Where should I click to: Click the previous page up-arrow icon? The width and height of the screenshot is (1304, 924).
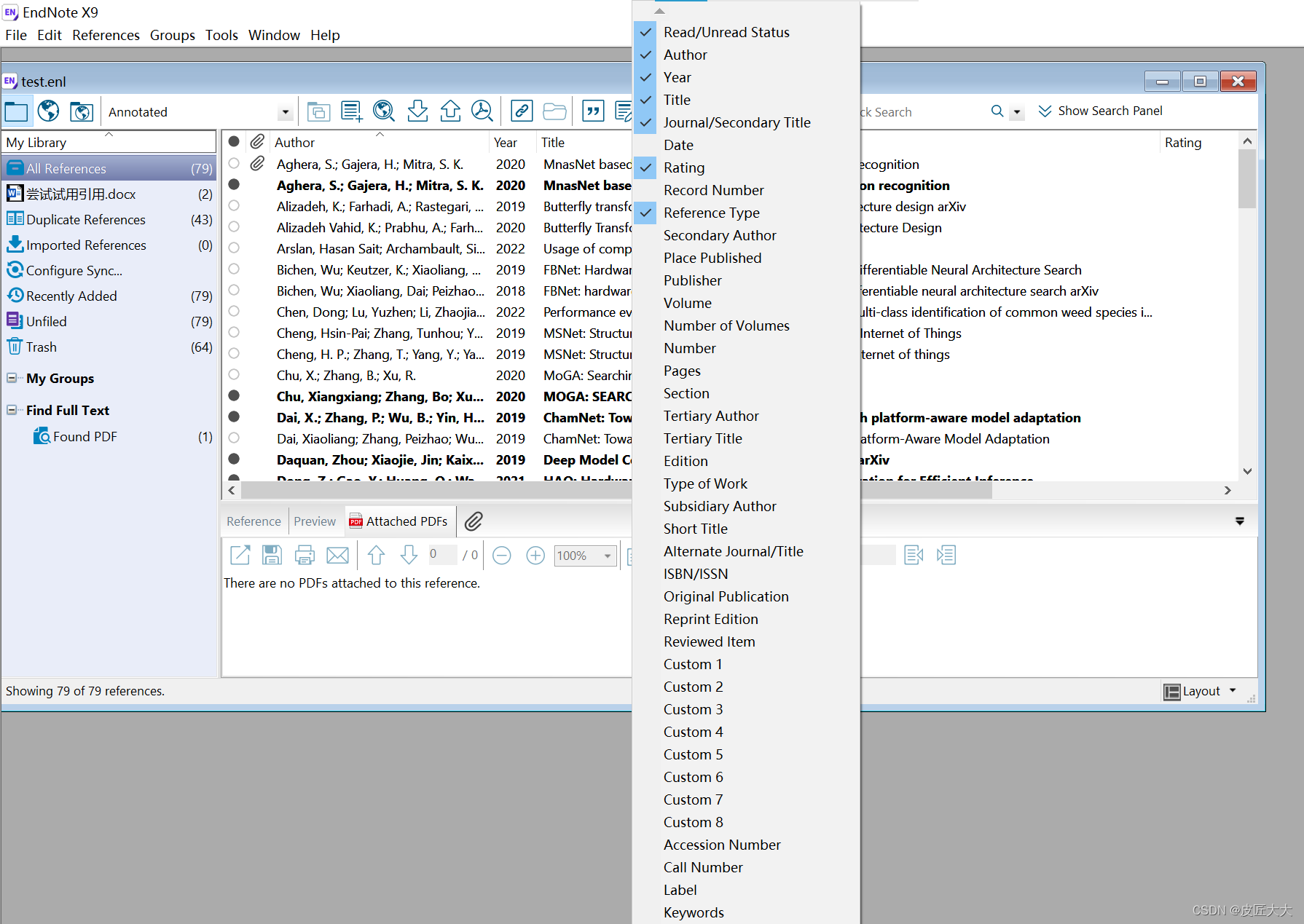[376, 555]
